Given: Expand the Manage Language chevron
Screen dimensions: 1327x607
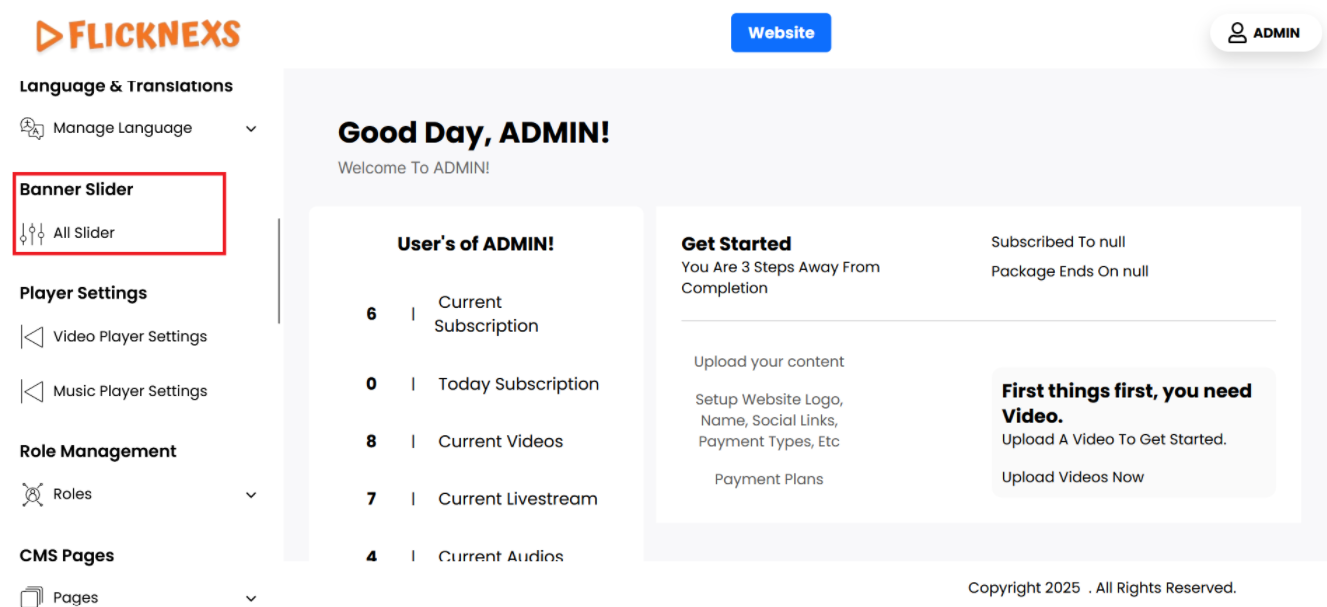Looking at the screenshot, I should tap(251, 129).
